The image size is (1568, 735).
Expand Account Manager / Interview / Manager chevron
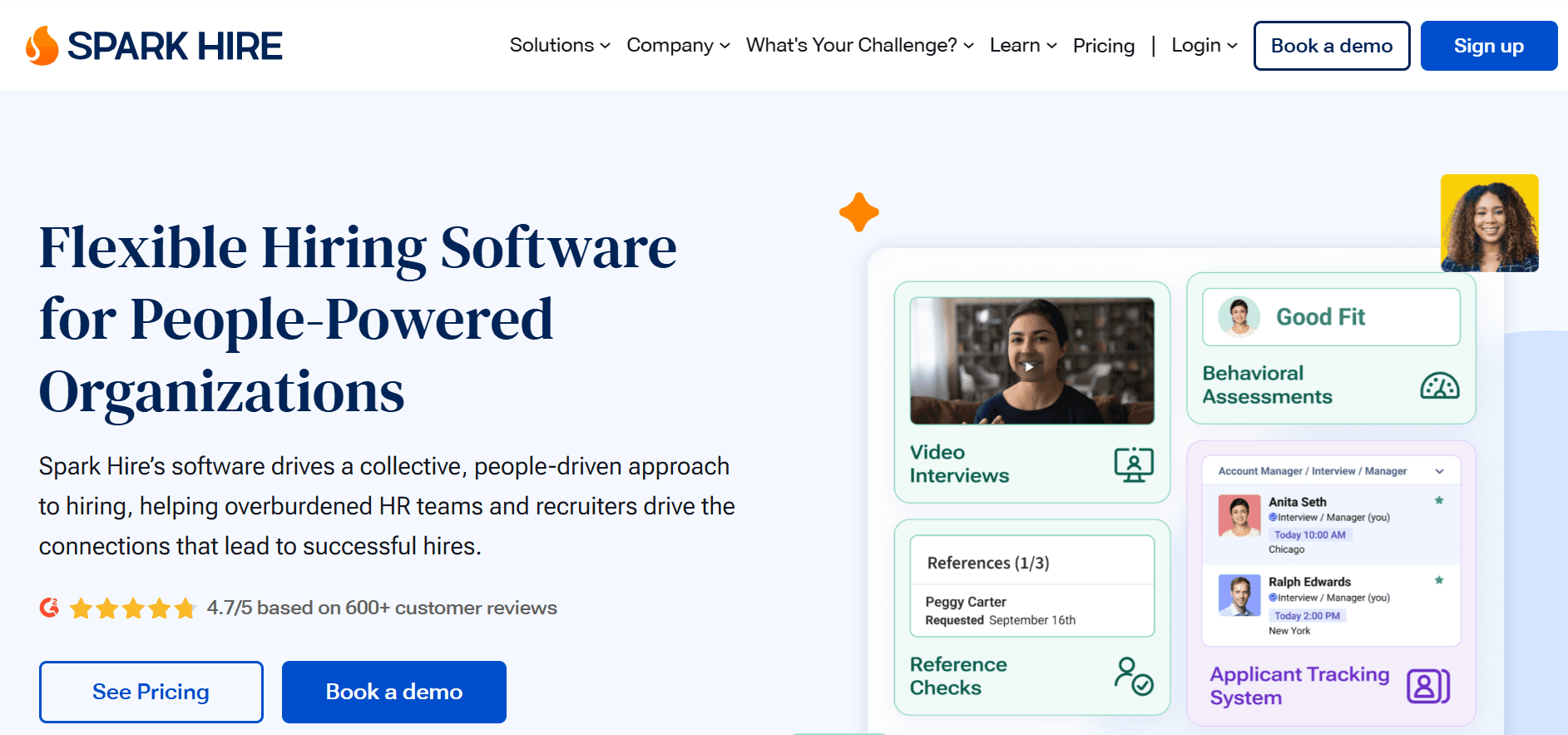pyautogui.click(x=1440, y=471)
